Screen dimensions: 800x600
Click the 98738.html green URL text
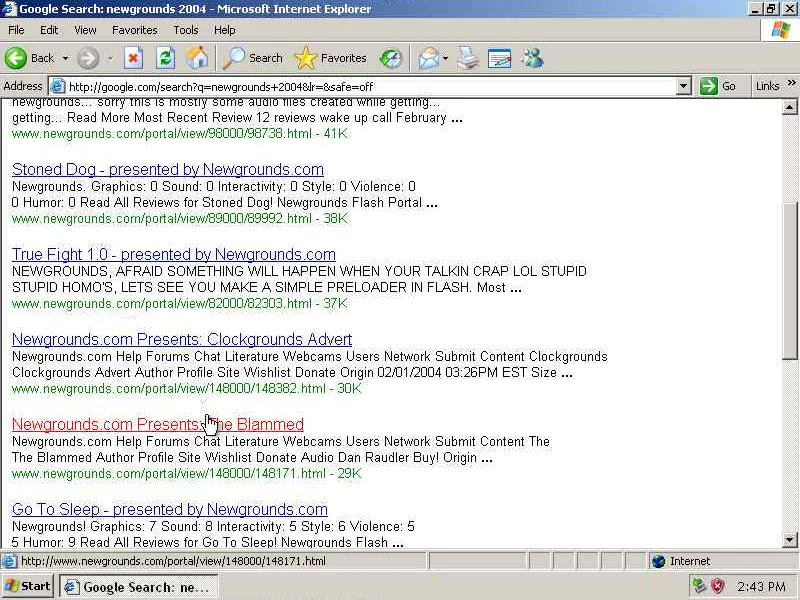click(x=179, y=134)
